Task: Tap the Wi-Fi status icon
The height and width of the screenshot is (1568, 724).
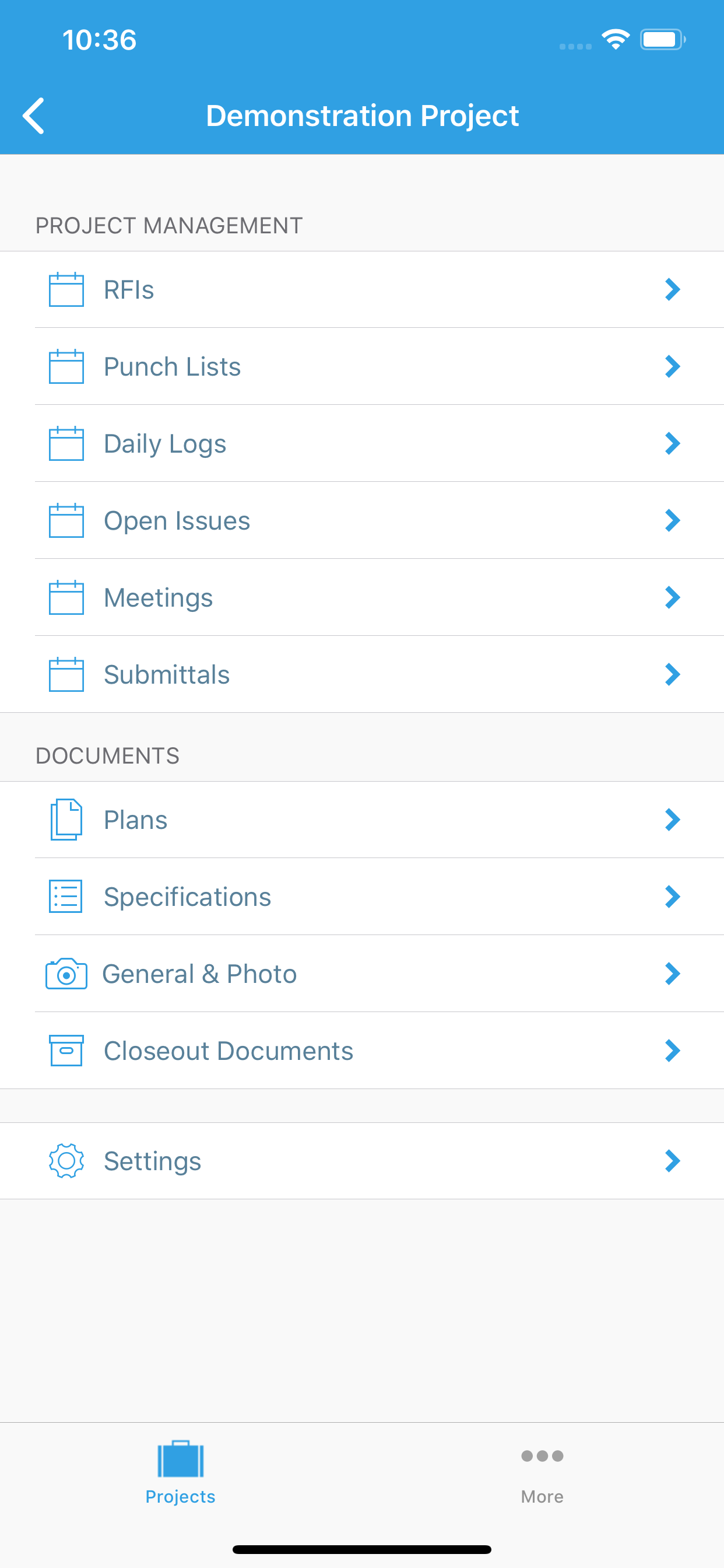Action: tap(616, 40)
